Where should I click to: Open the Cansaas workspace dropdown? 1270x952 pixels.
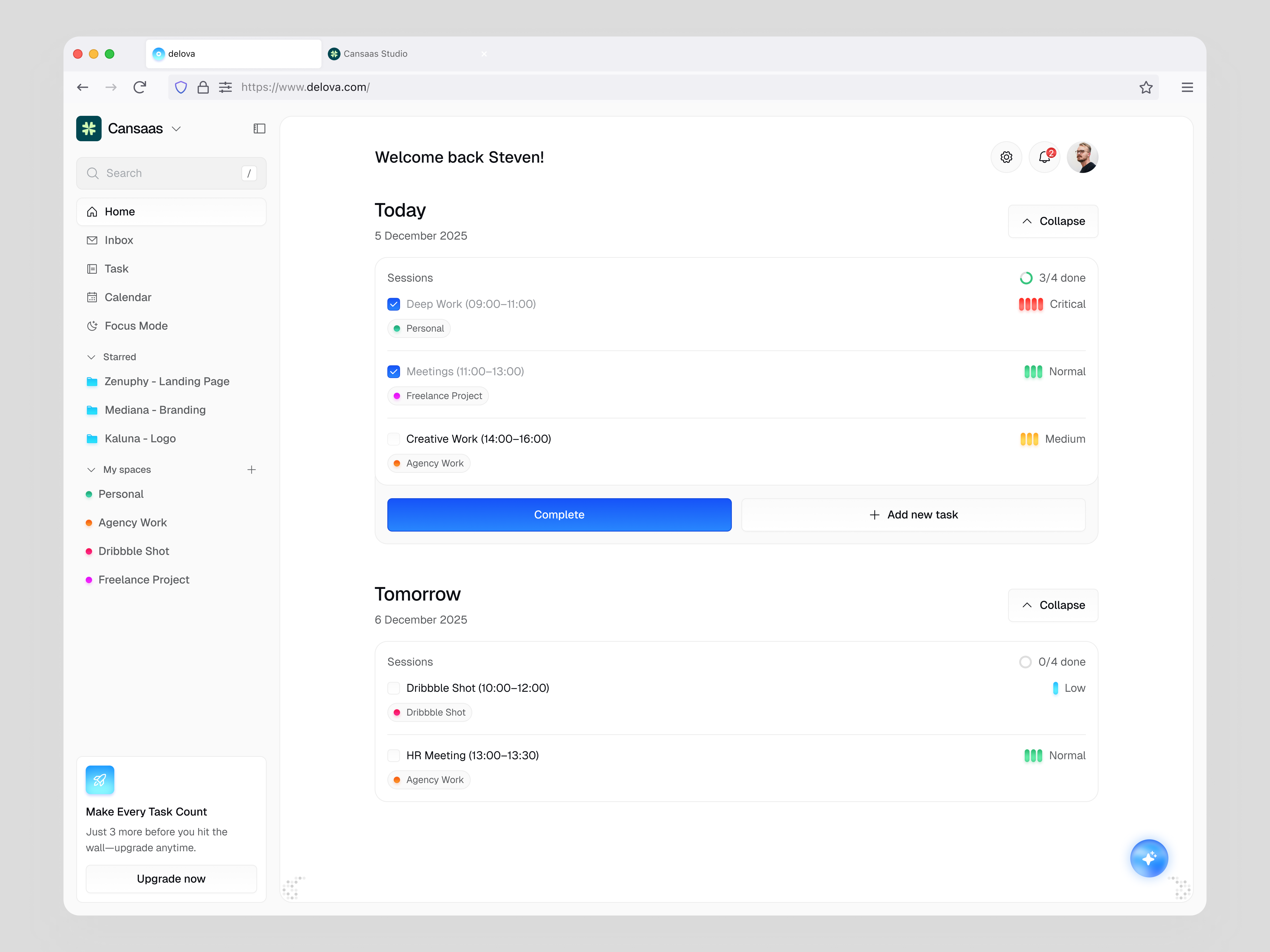coord(177,129)
